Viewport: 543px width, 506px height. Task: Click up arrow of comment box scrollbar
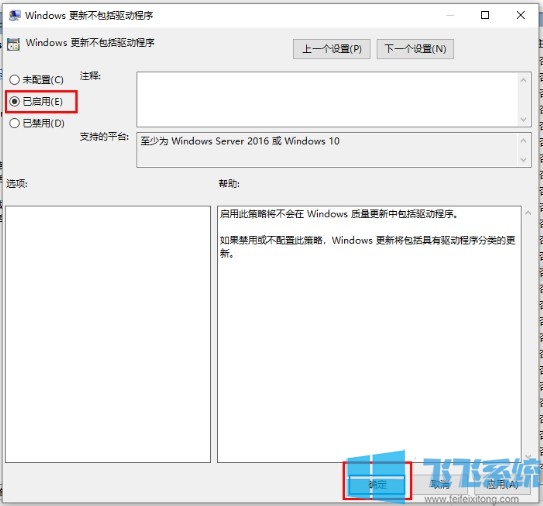pos(524,80)
